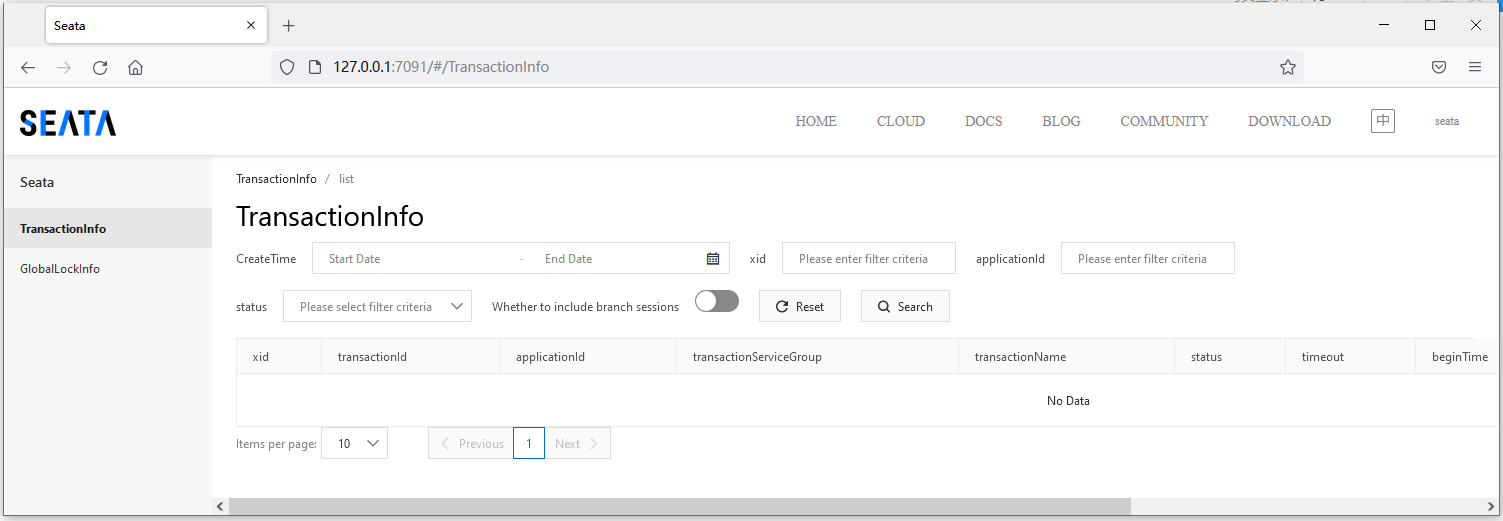
Task: Select page 1 in pagination
Action: 529,443
